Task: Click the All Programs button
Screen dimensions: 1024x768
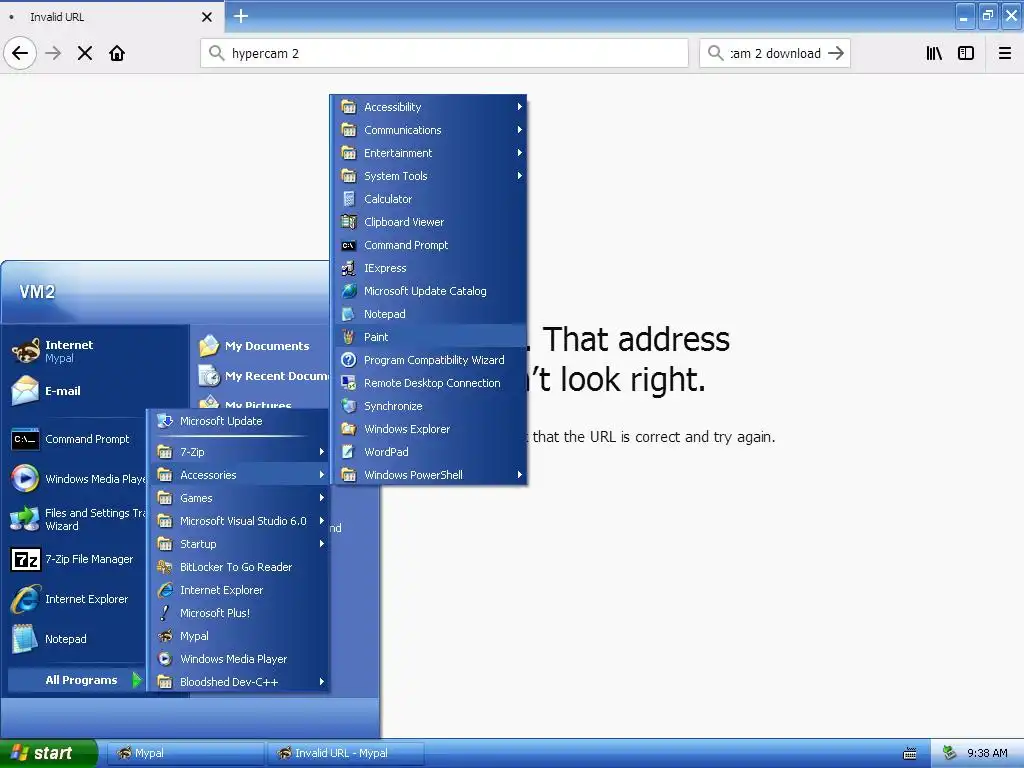Action: pyautogui.click(x=77, y=680)
